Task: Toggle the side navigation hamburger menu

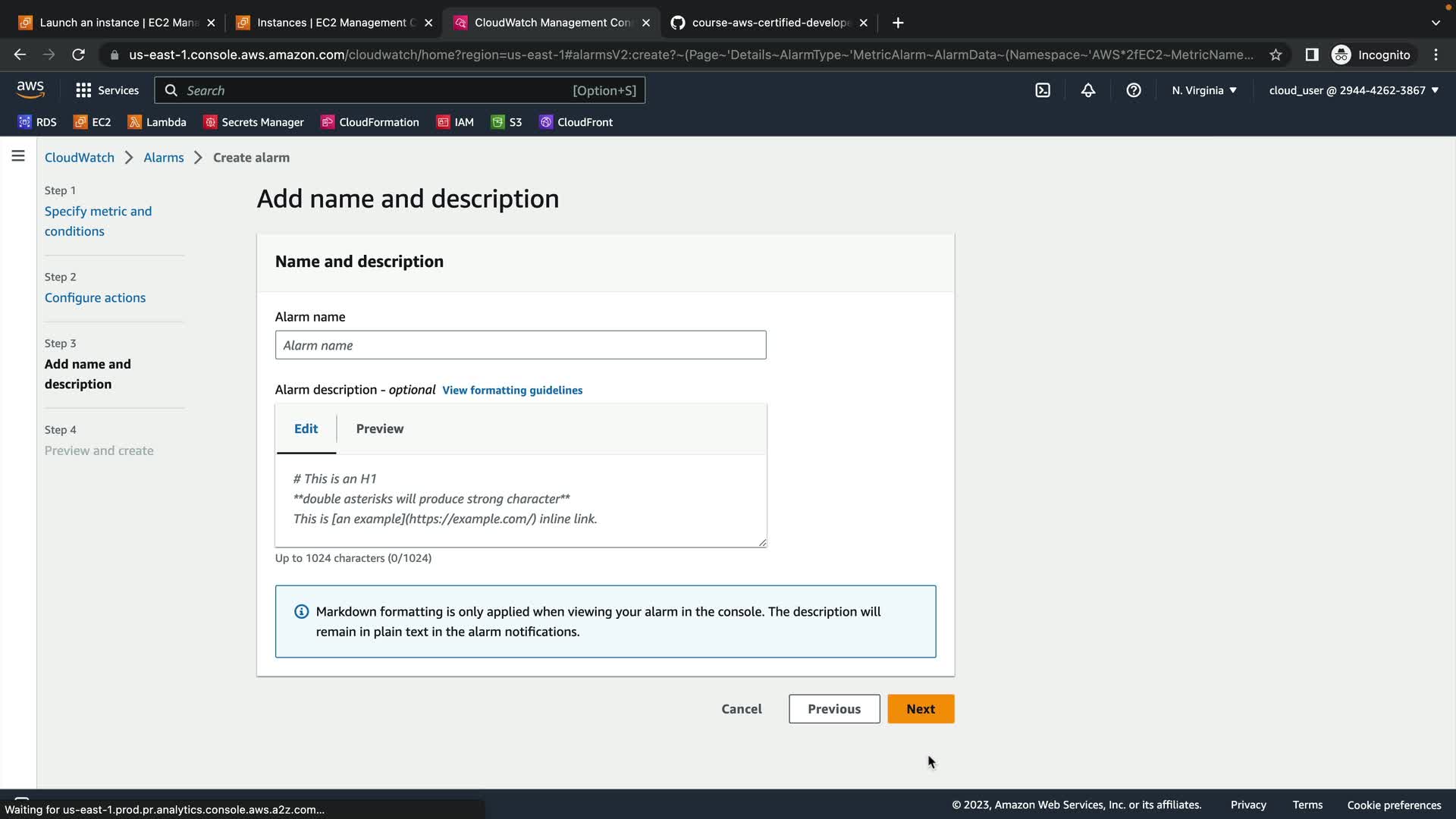Action: point(18,156)
